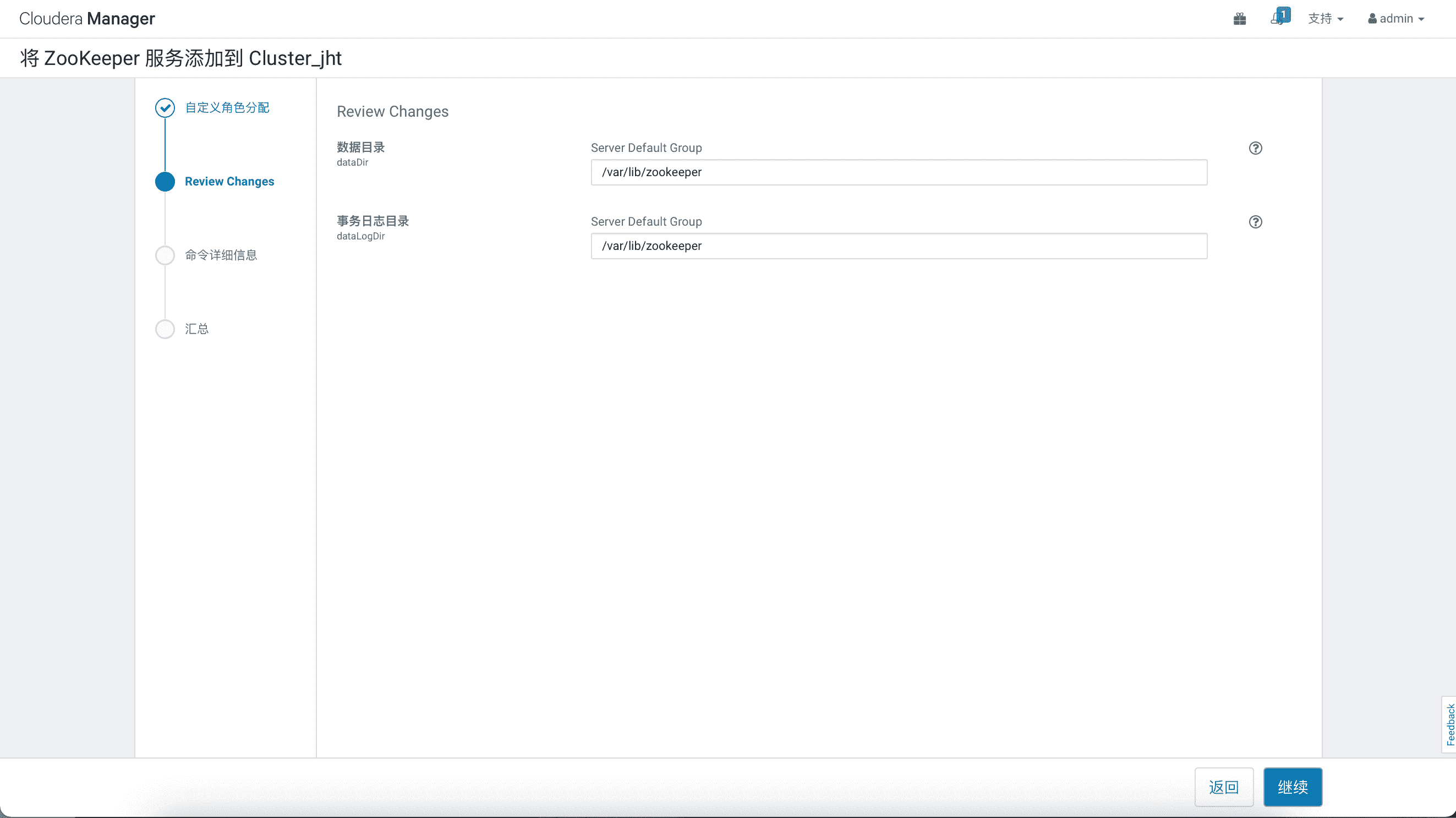Click the Review Changes step circle
The image size is (1456, 818).
(x=165, y=182)
